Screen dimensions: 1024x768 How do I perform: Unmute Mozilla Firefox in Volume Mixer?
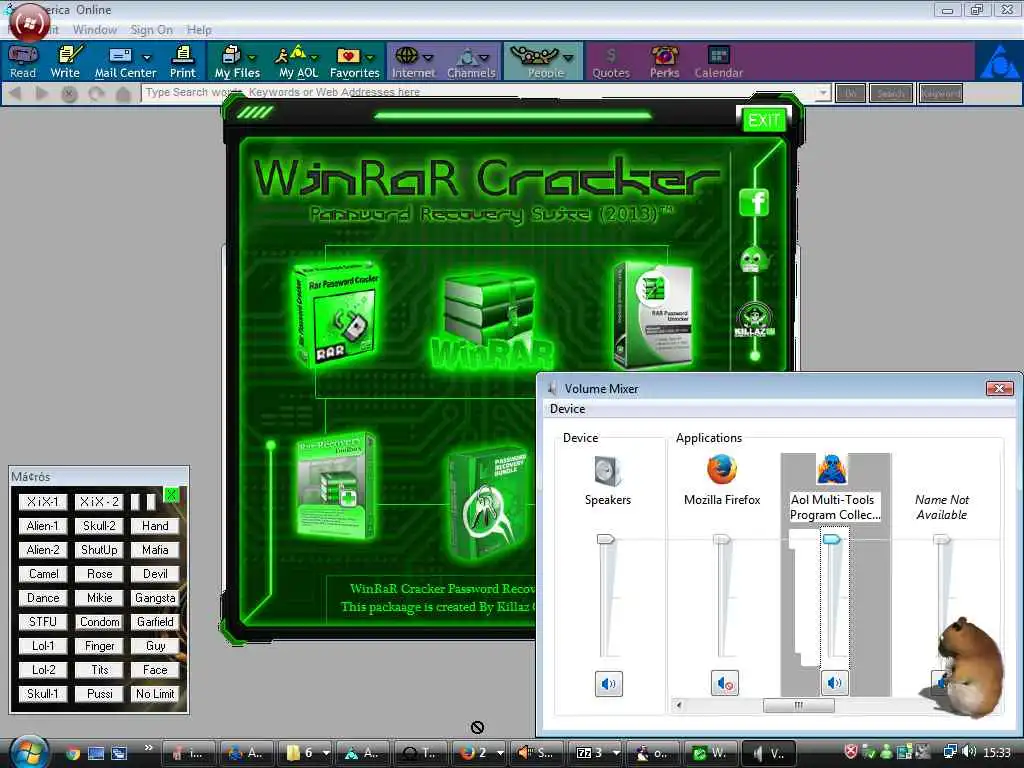pos(724,684)
